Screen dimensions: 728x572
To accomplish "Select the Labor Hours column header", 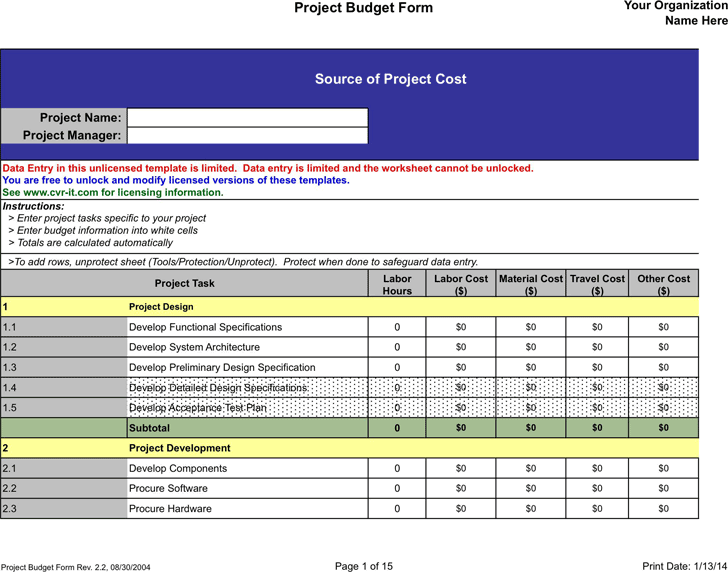I will (x=397, y=284).
